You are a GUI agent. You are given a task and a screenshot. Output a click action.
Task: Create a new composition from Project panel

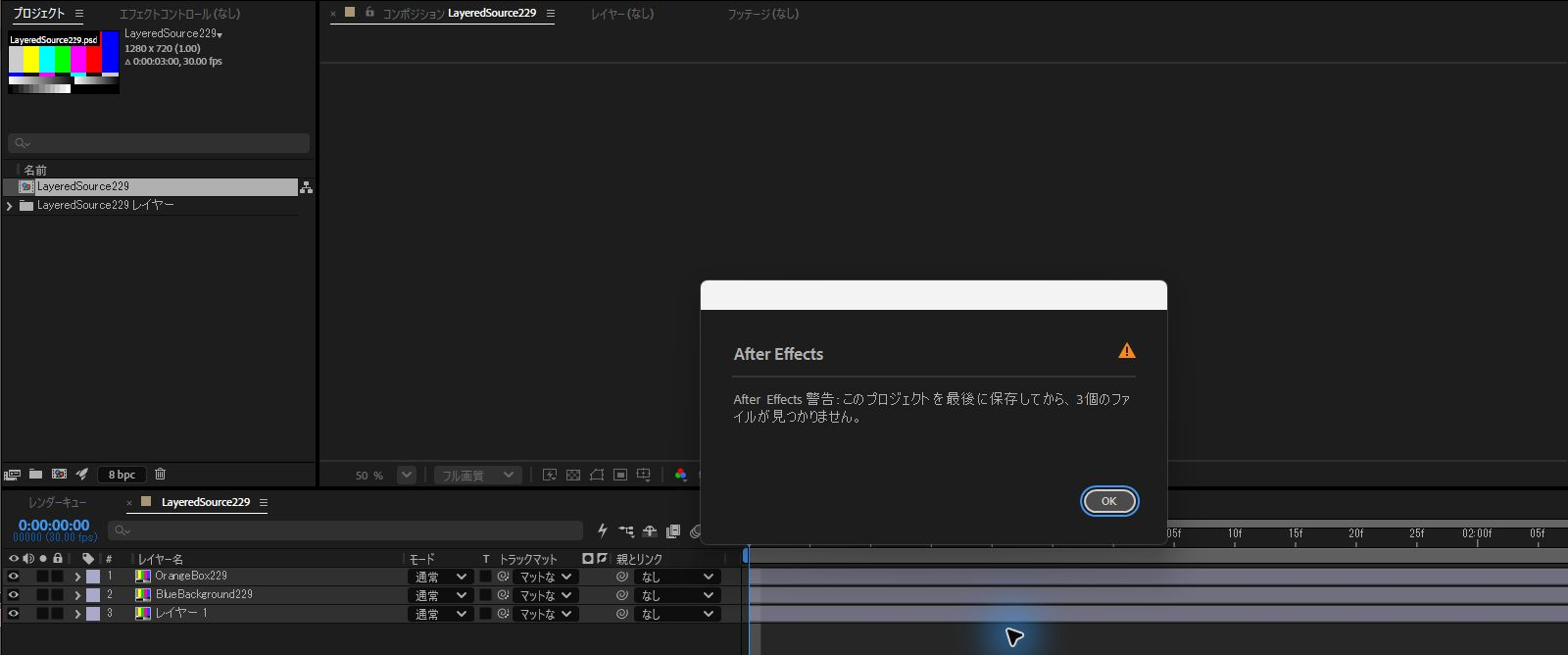coord(59,475)
